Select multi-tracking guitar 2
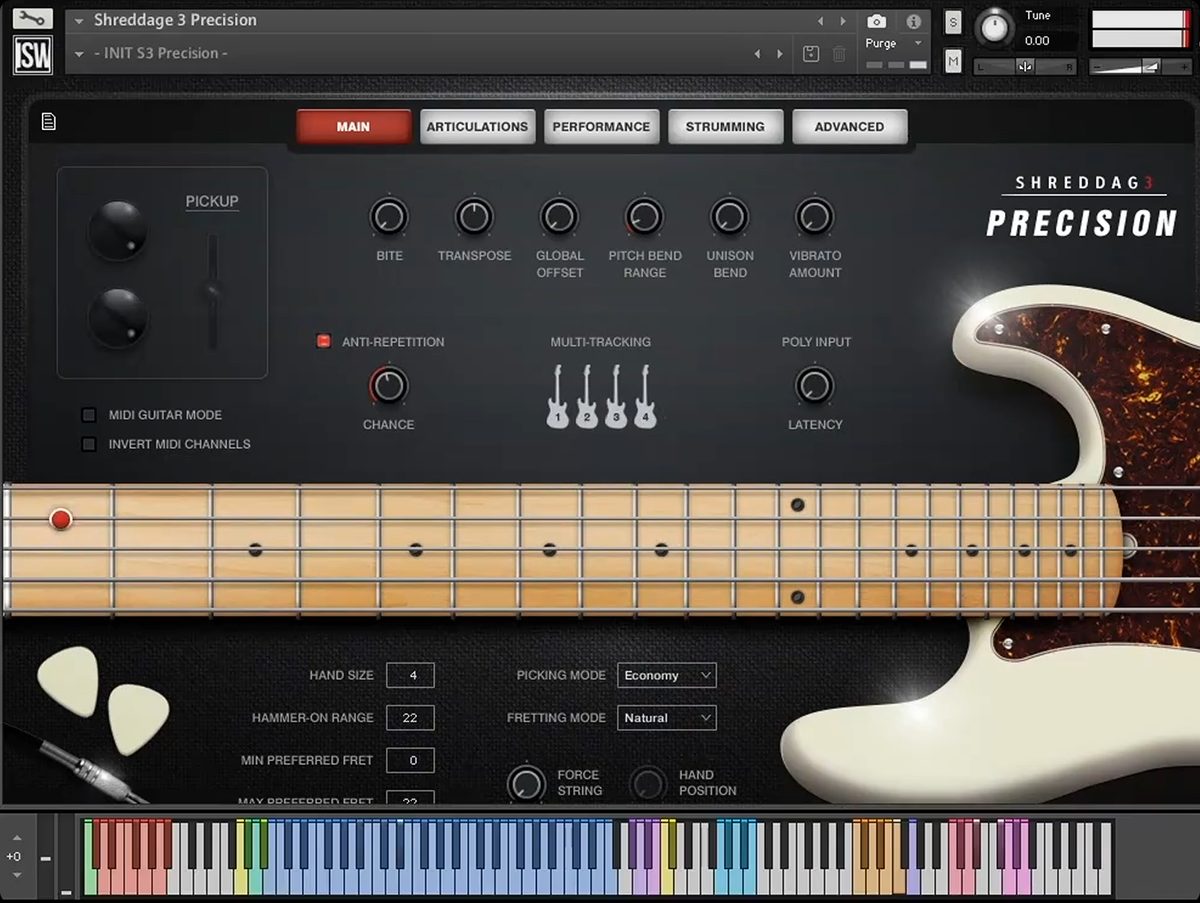 (x=587, y=397)
